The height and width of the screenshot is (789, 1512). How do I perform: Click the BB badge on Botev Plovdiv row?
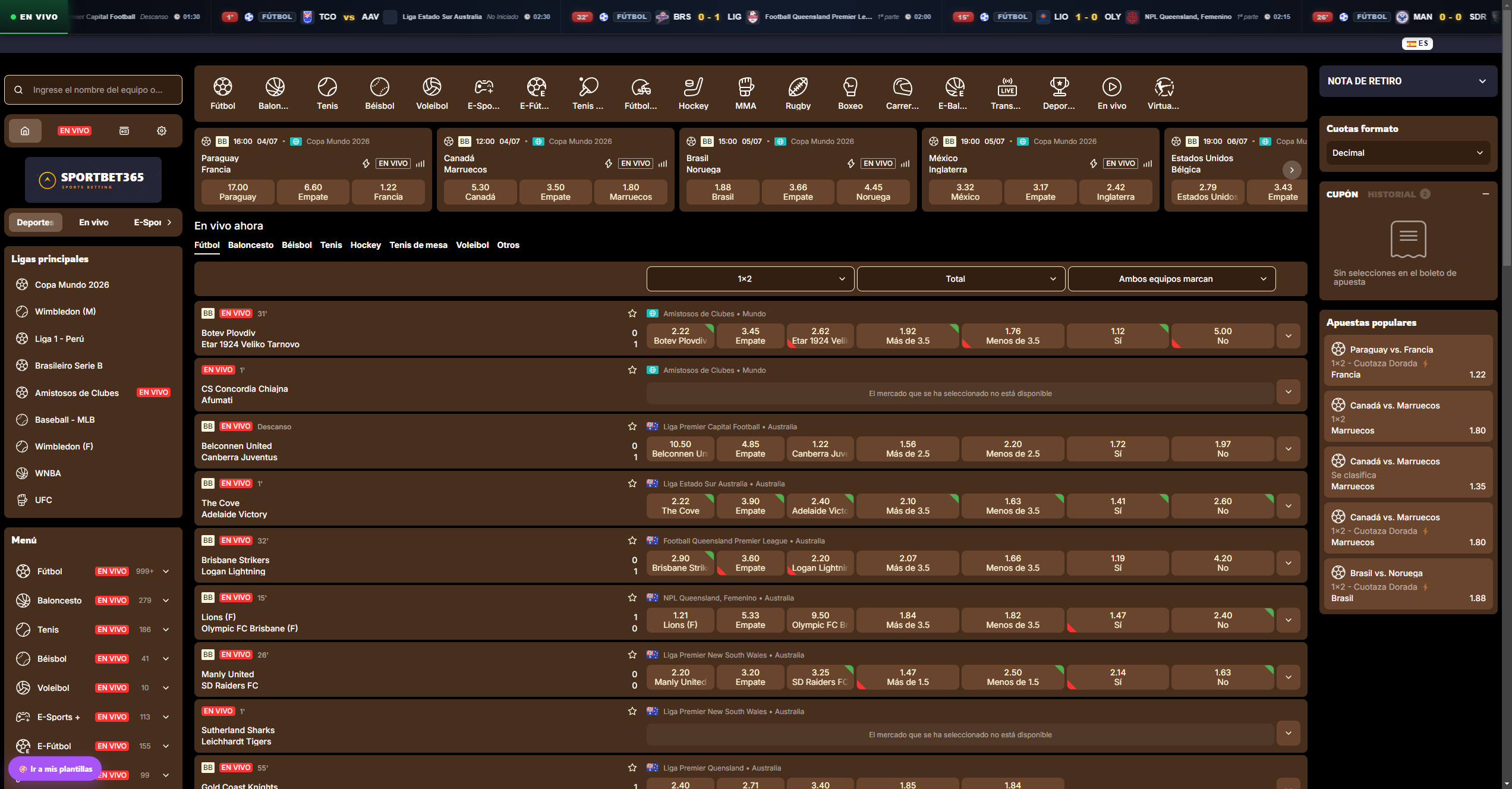(207, 313)
